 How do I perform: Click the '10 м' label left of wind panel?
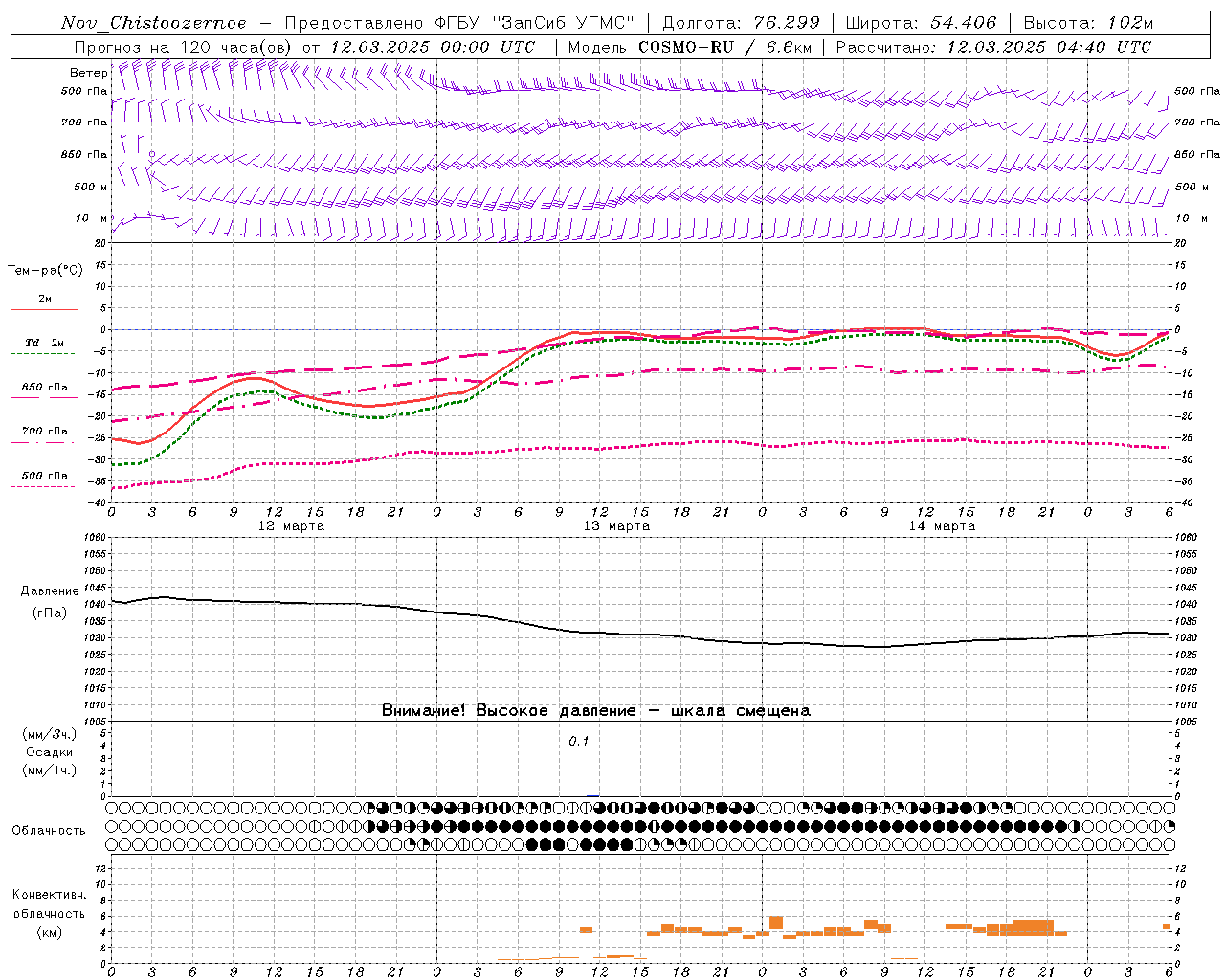[91, 218]
